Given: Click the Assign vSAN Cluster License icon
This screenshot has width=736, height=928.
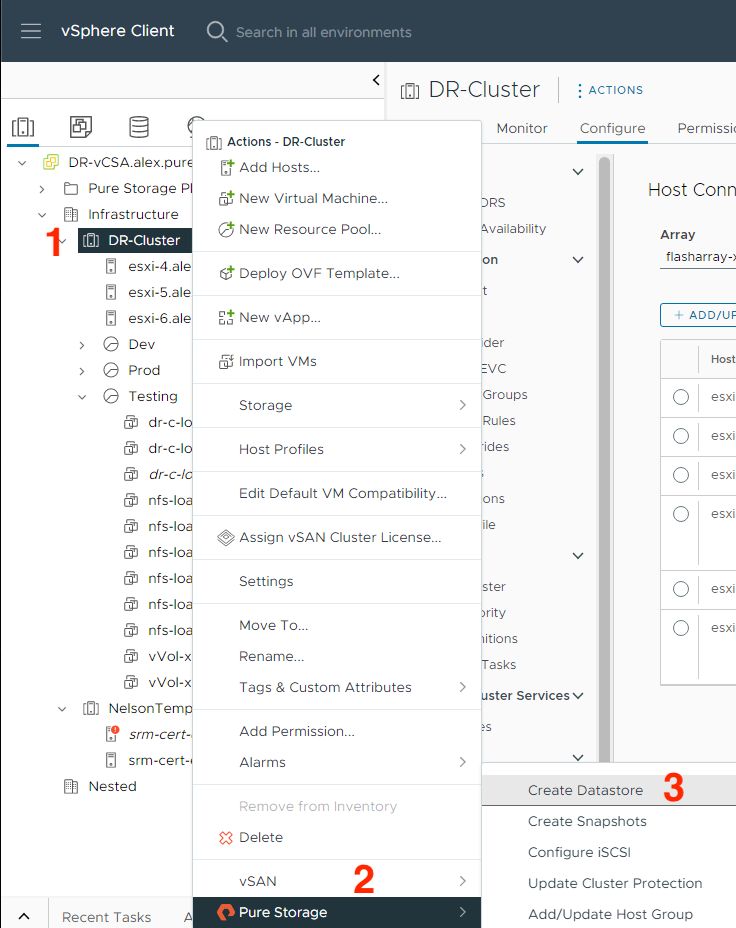Looking at the screenshot, I should (226, 537).
